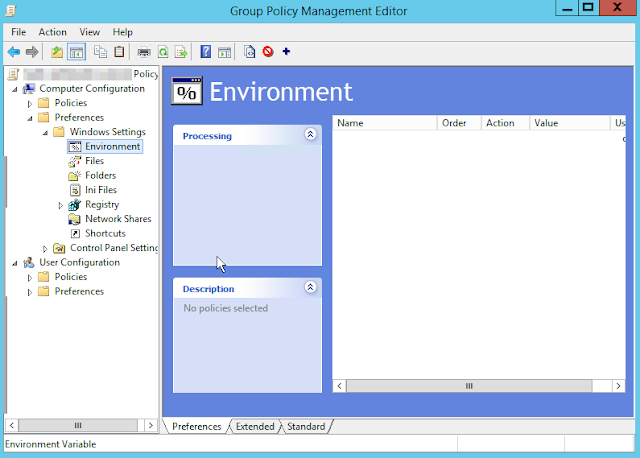Click the Network Shares tree icon

point(74,219)
